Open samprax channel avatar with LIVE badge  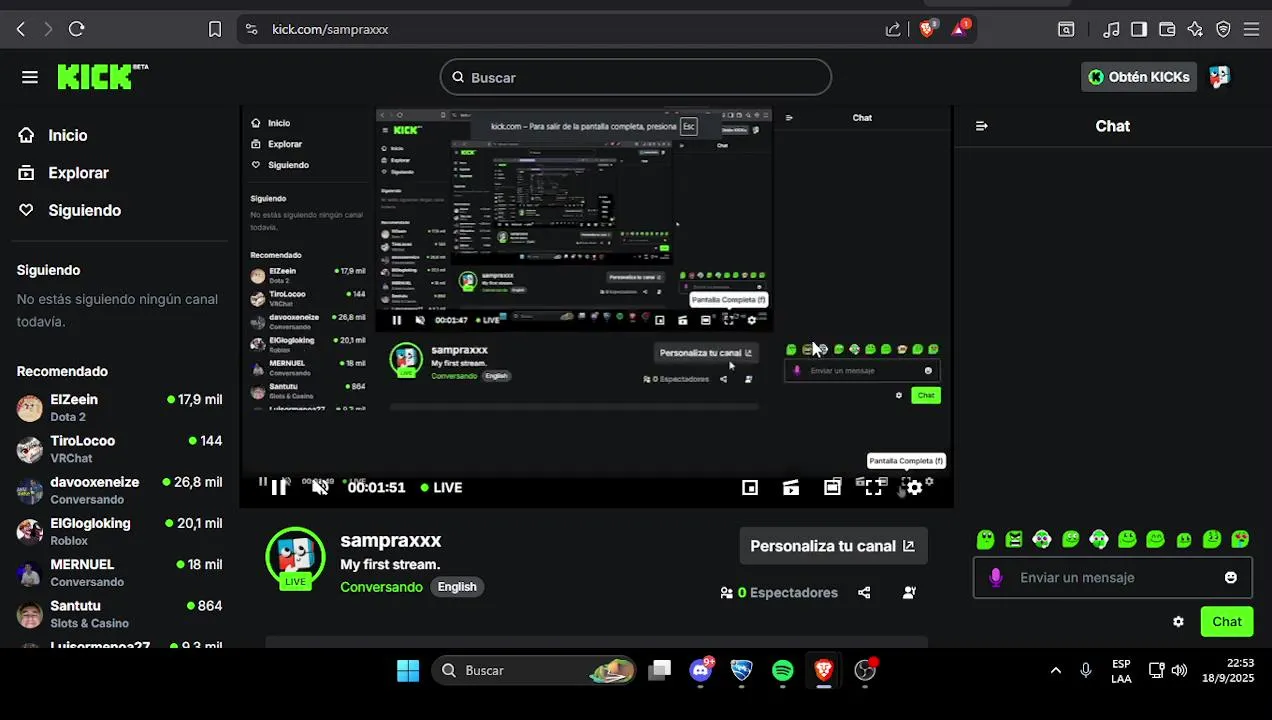tap(295, 558)
